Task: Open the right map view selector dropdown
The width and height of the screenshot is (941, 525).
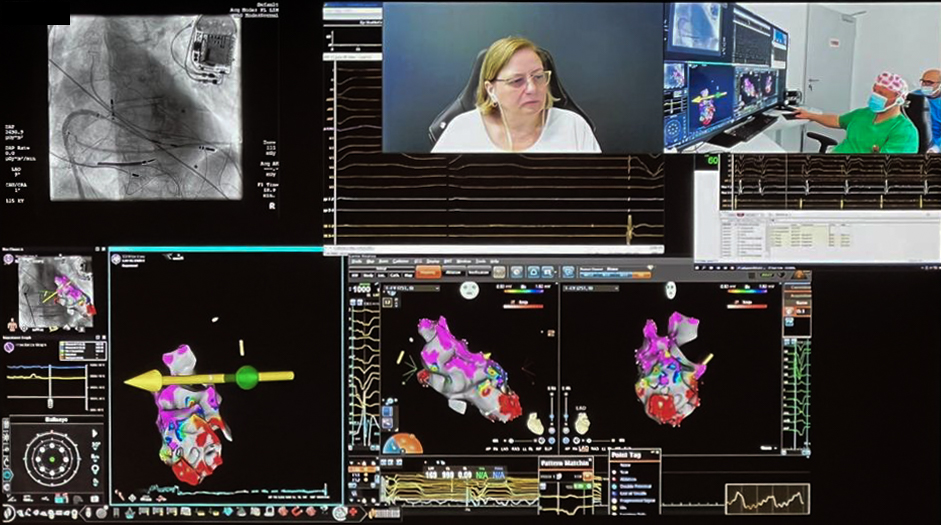Action: 591,289
